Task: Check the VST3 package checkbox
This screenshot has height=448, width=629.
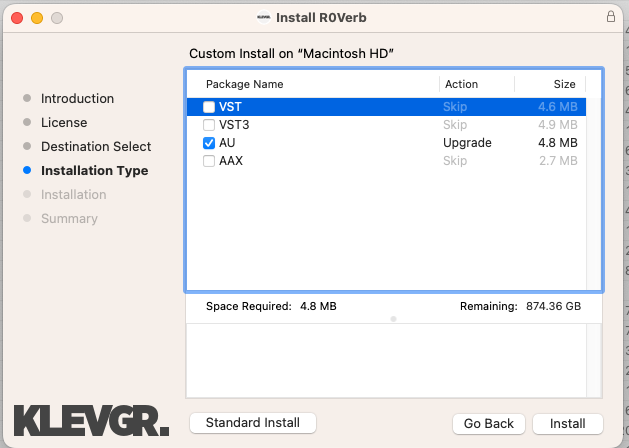Action: pyautogui.click(x=209, y=125)
